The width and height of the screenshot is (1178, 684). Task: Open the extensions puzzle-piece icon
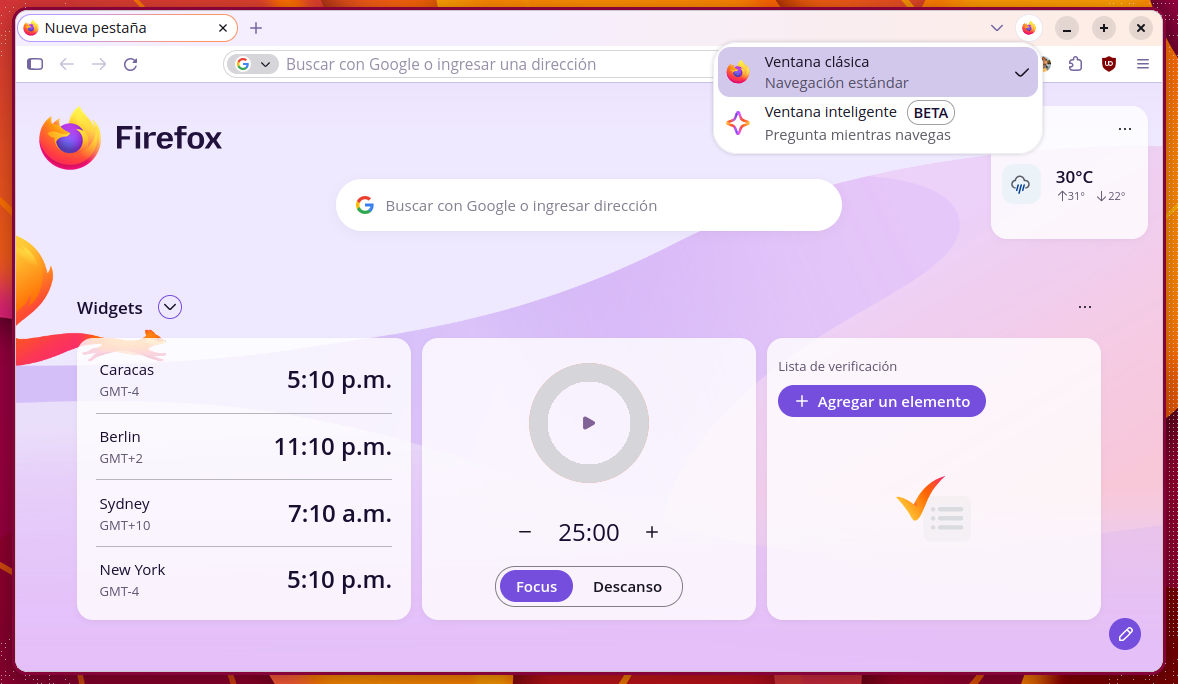1076,64
